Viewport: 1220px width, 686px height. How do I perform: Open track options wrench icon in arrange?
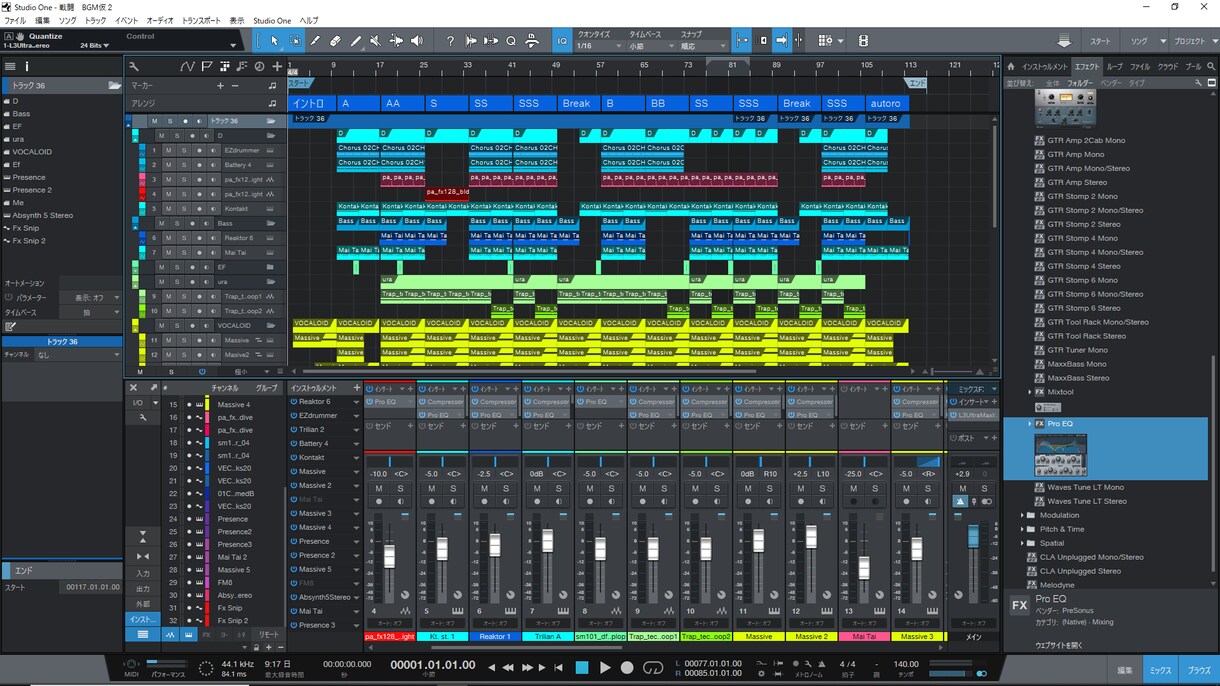point(134,67)
